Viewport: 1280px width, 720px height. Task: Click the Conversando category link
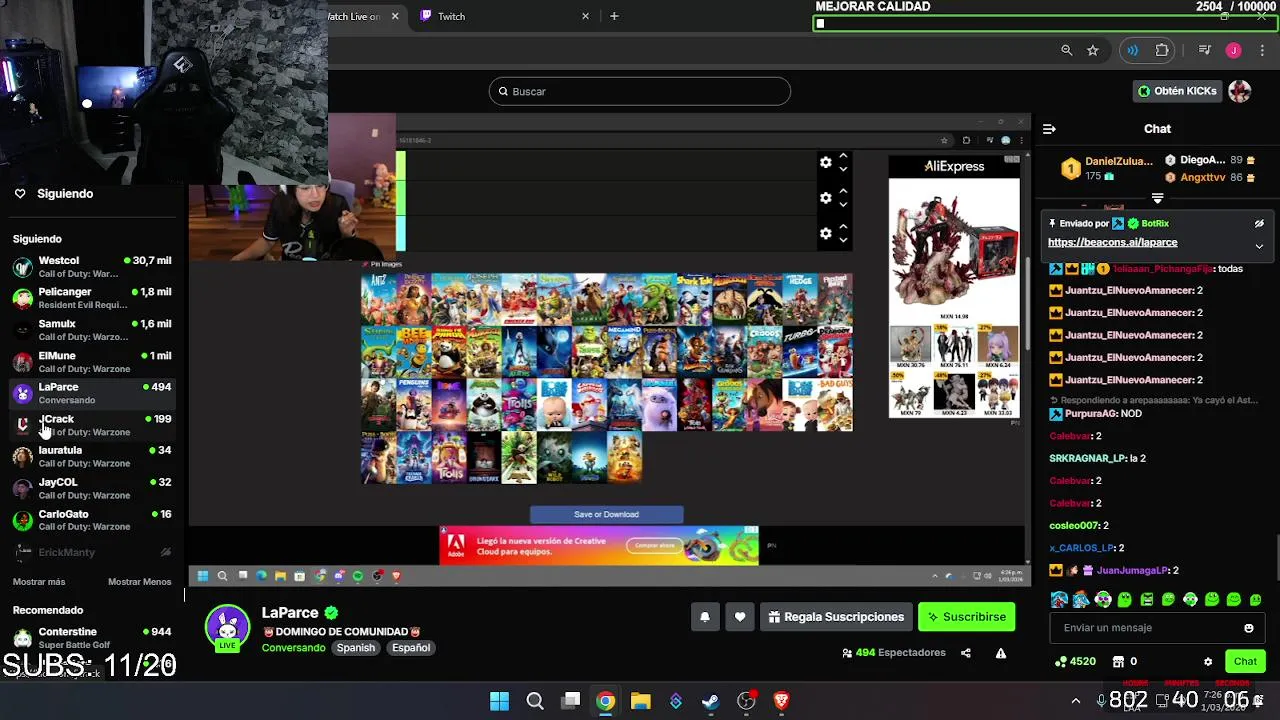pyautogui.click(x=293, y=648)
